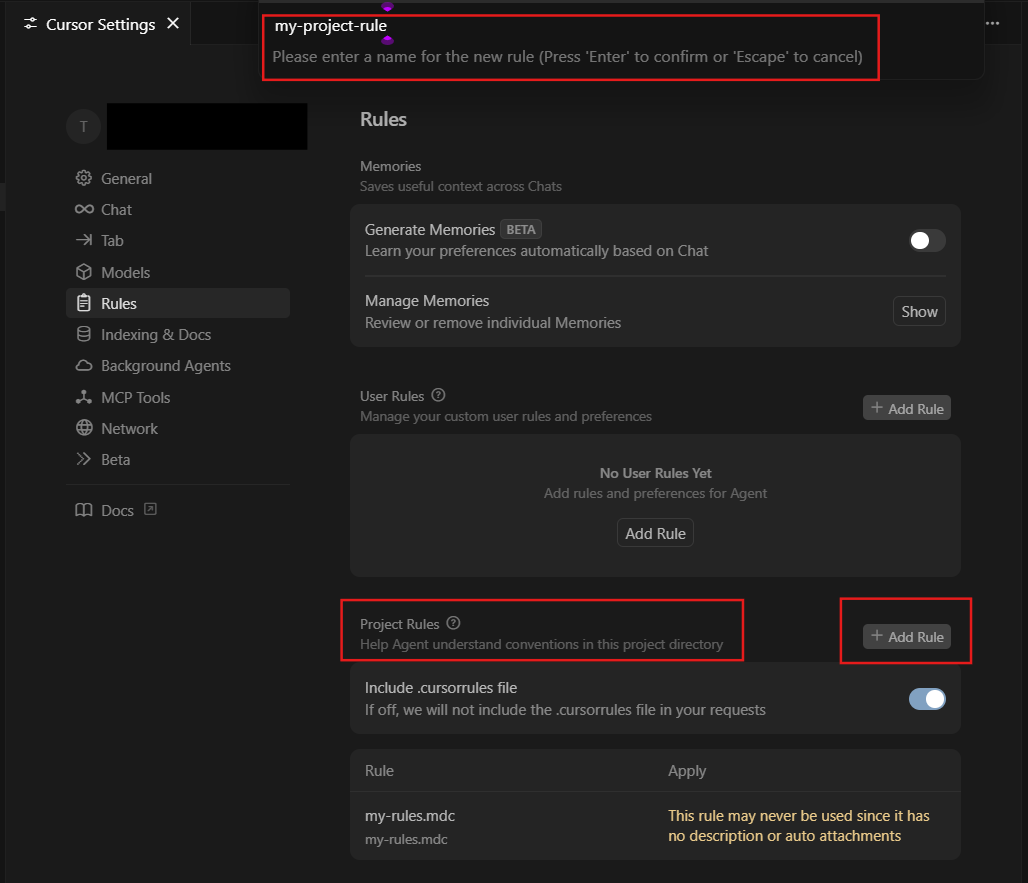Click the Rules clipboard icon

click(83, 303)
